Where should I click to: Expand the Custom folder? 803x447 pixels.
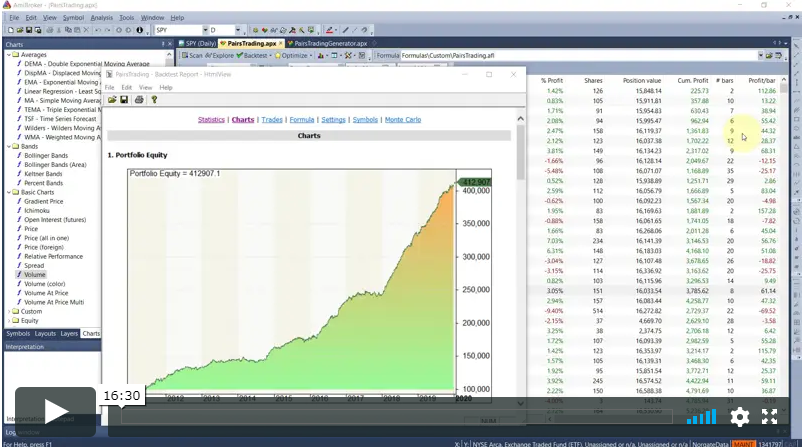tap(9, 311)
